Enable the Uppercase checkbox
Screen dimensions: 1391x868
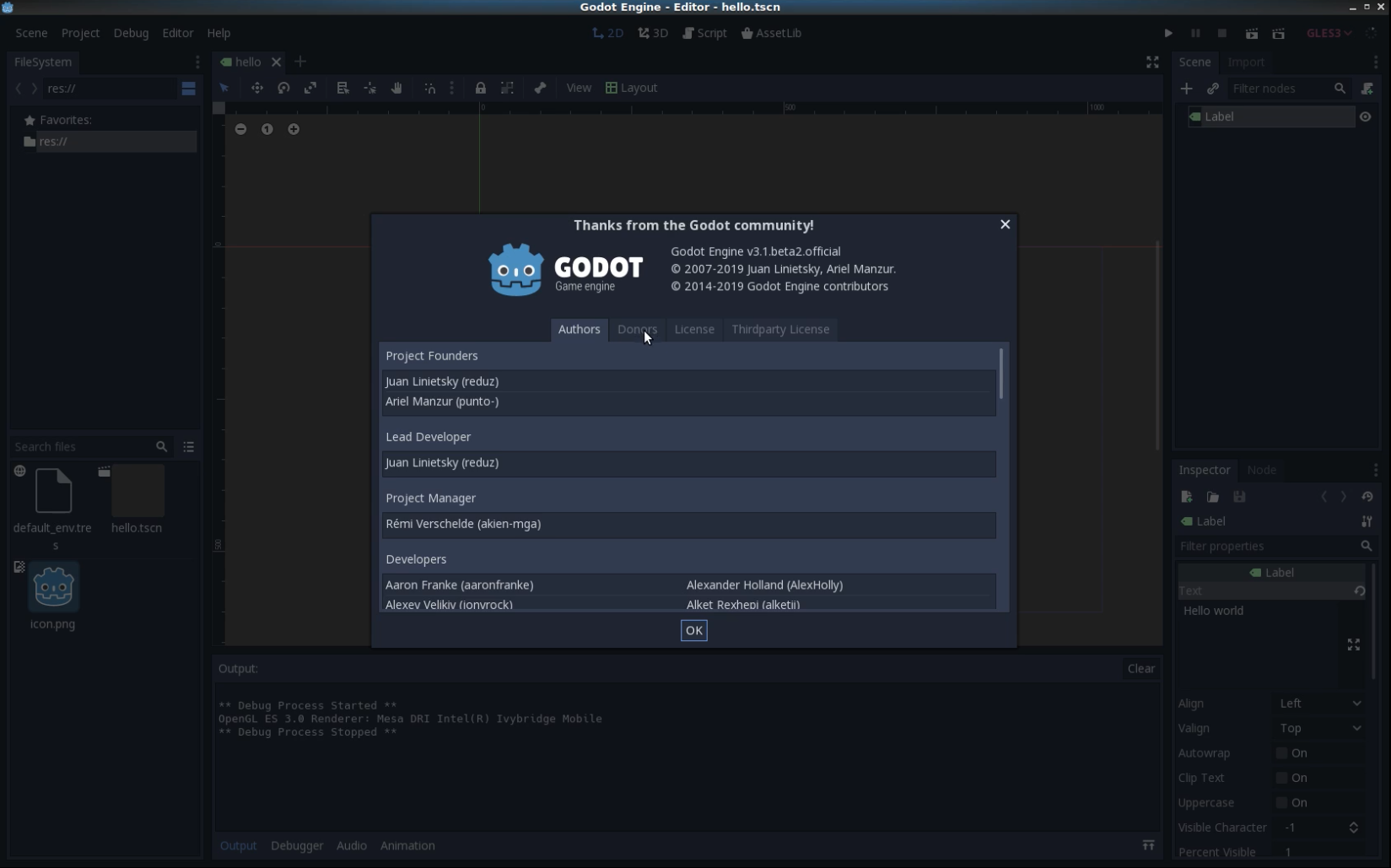1281,803
